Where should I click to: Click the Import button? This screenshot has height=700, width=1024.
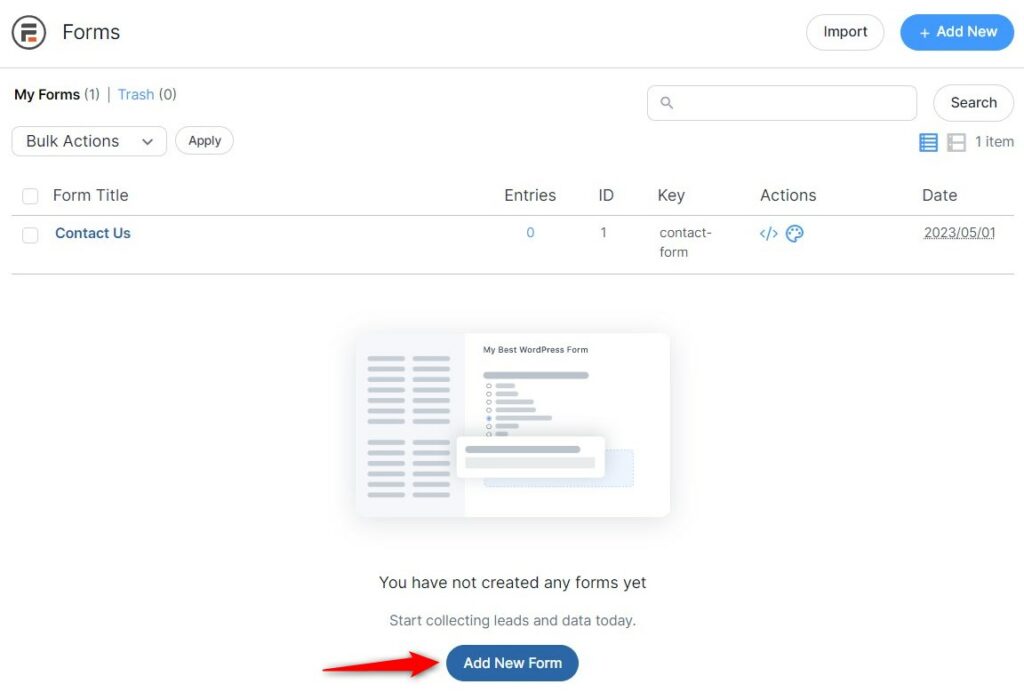pos(845,32)
